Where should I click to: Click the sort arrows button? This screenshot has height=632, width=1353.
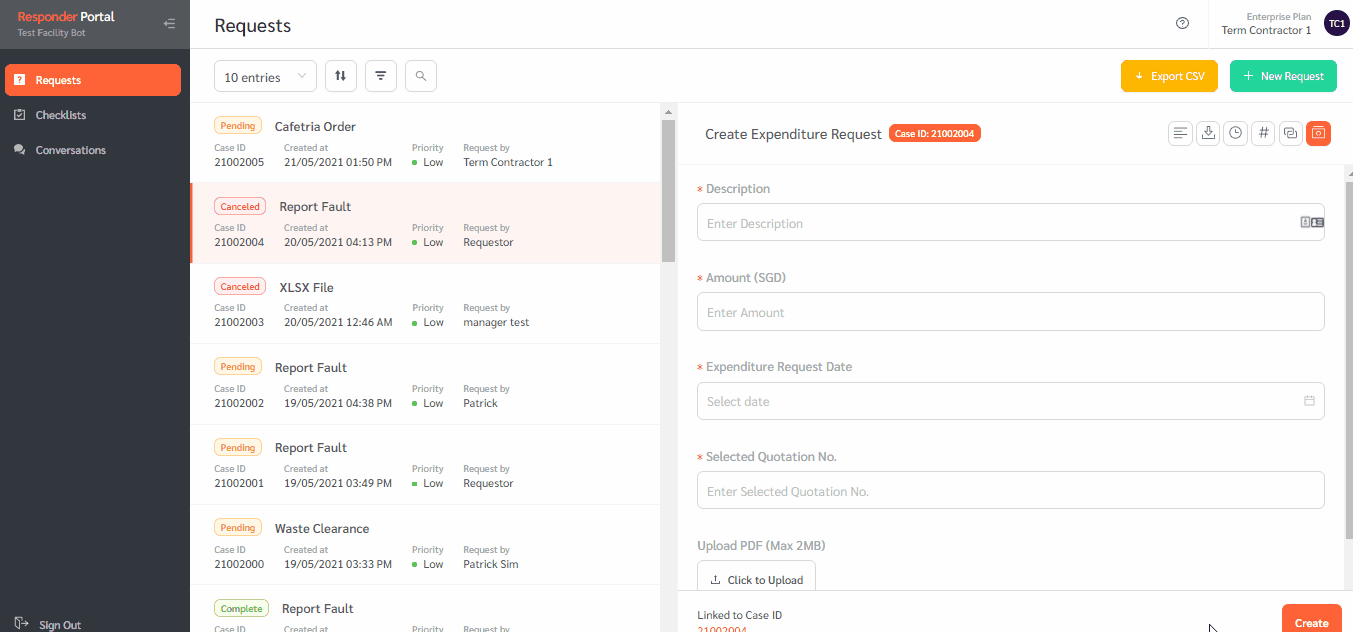(x=341, y=76)
